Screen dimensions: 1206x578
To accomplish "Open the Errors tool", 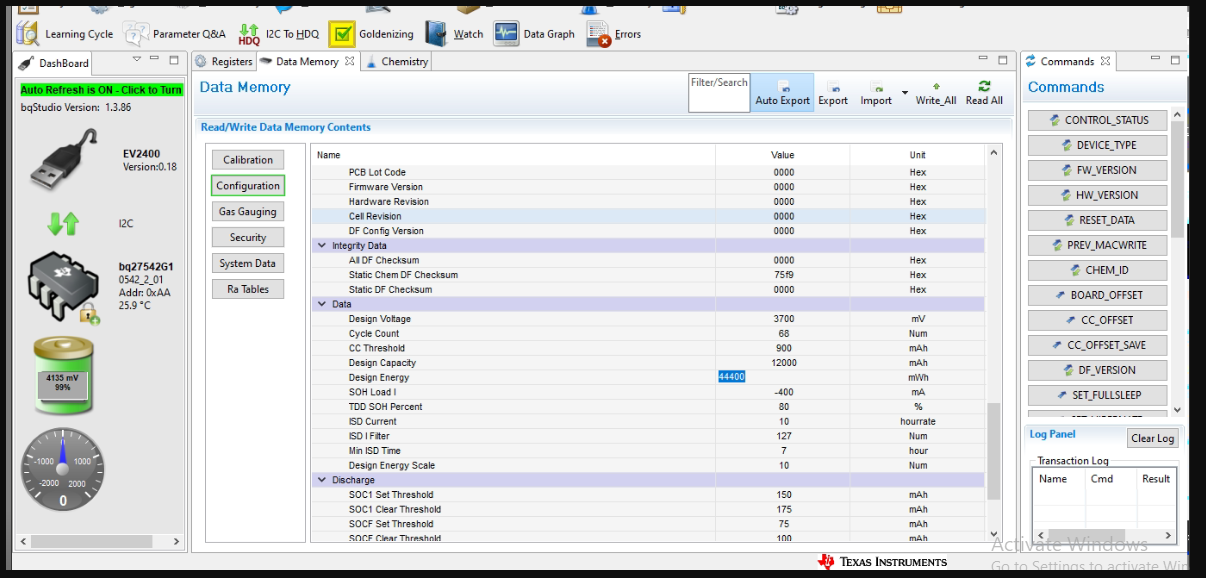I will (x=614, y=34).
